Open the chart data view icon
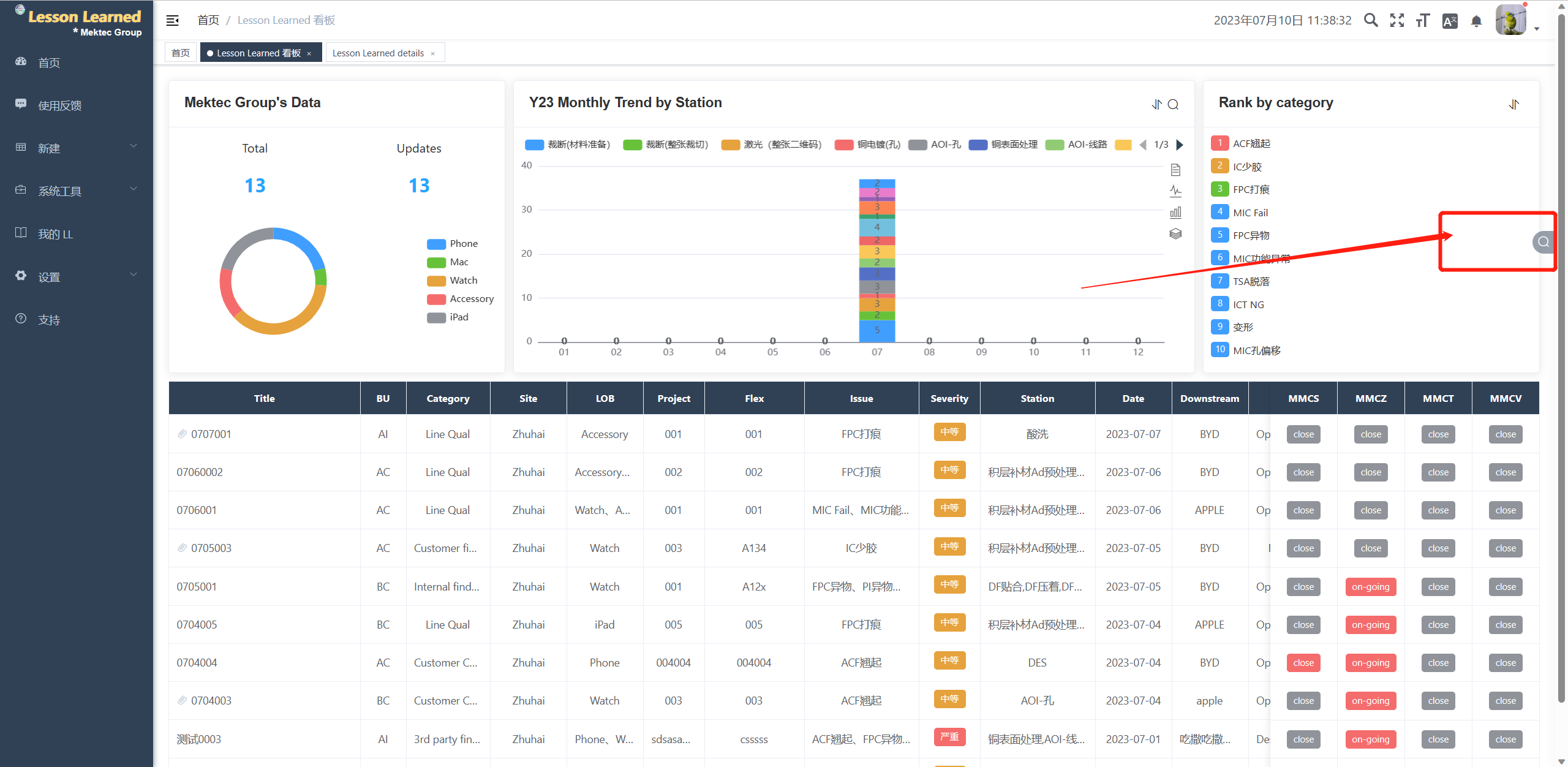Image resolution: width=1568 pixels, height=767 pixels. [1175, 170]
